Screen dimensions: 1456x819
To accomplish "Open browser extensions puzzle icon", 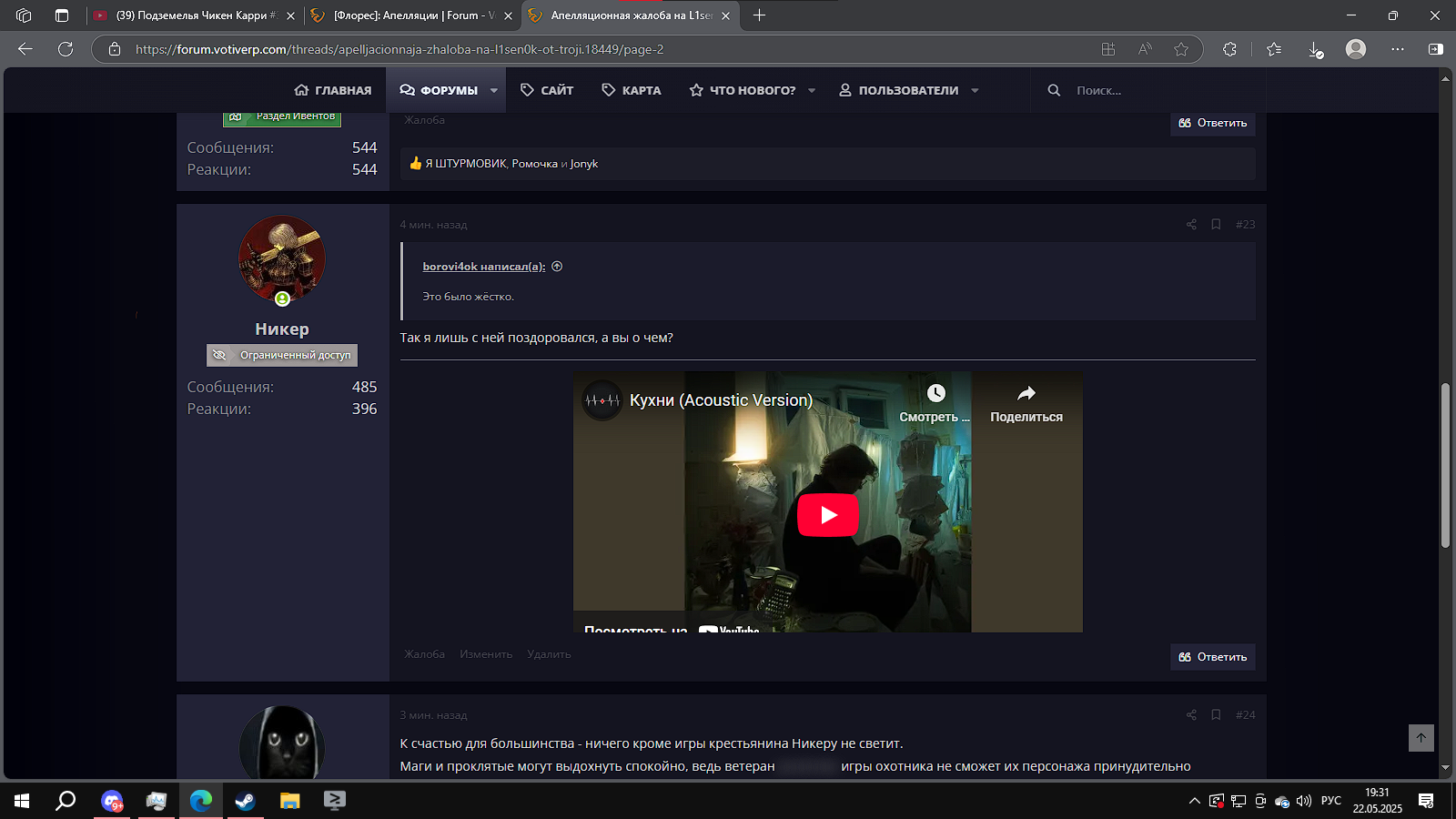I will 1229,49.
